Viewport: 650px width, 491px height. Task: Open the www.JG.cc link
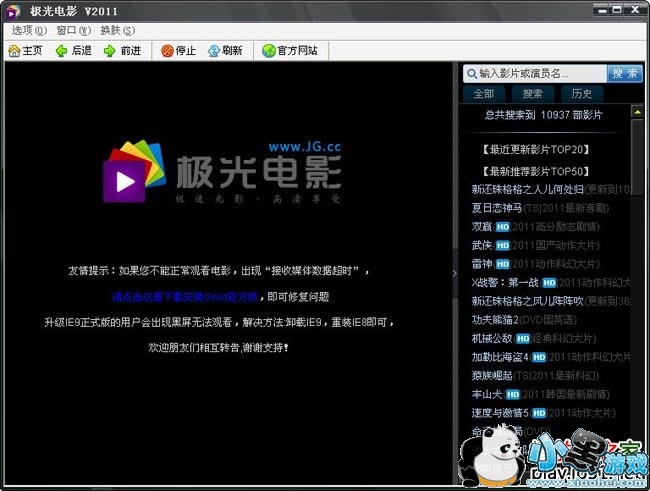pyautogui.click(x=305, y=147)
